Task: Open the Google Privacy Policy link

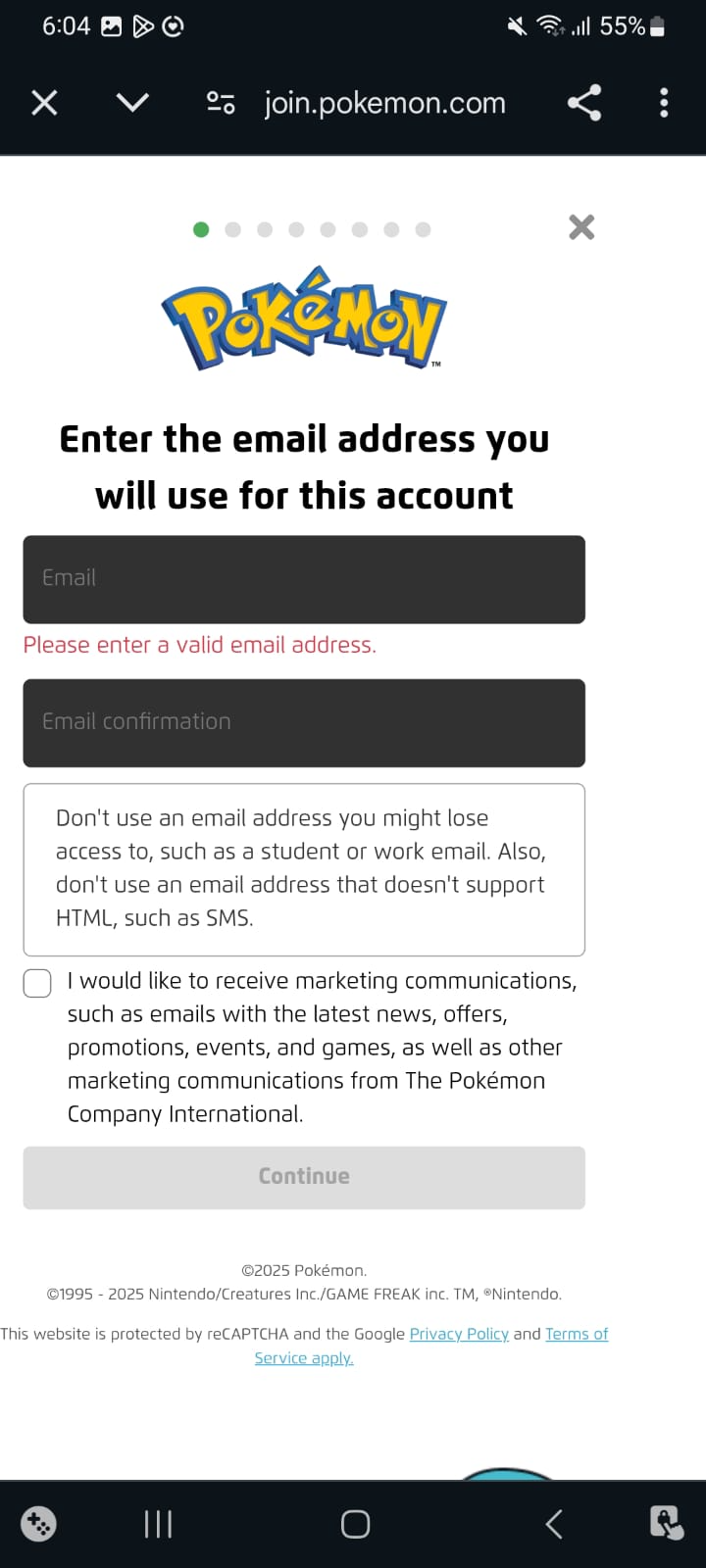Action: pos(459,1334)
